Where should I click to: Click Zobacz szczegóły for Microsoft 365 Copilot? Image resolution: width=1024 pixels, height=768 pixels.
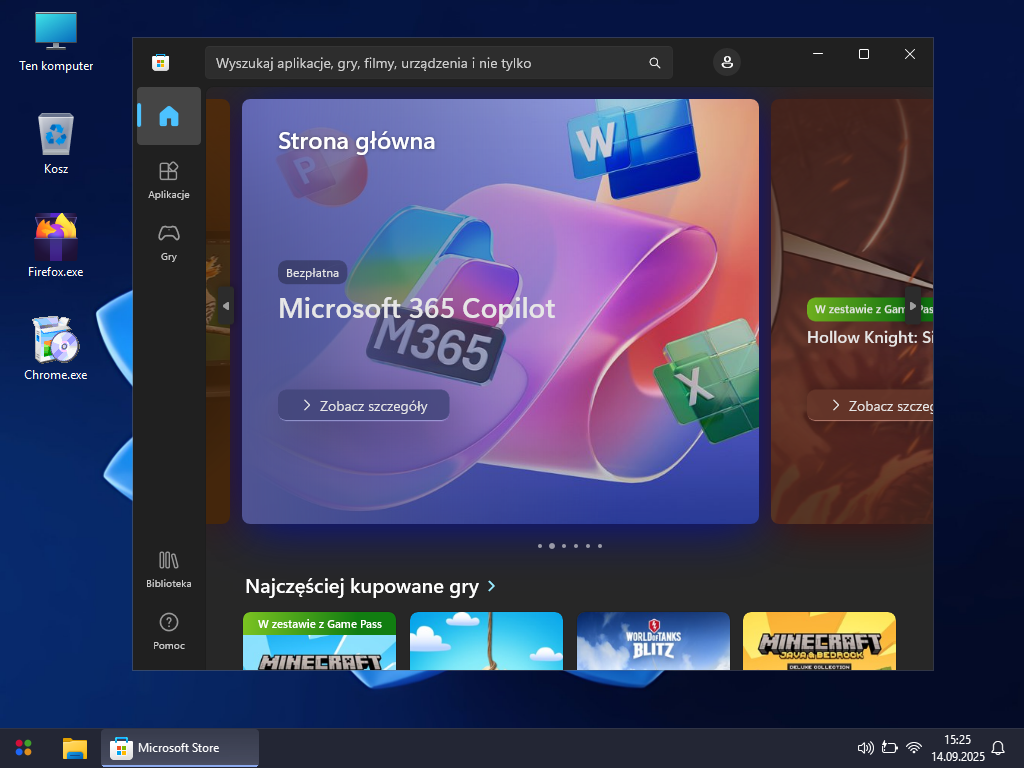tap(364, 405)
